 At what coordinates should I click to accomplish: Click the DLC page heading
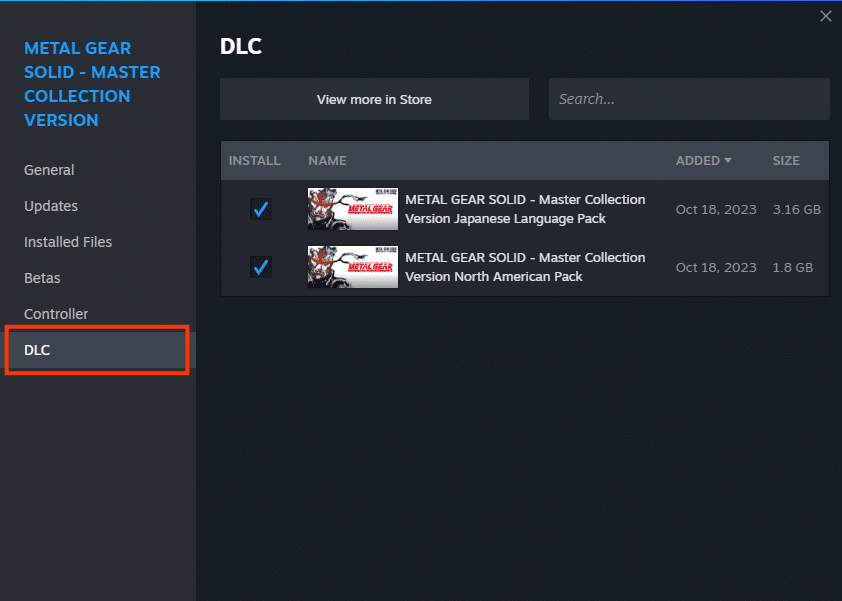241,47
